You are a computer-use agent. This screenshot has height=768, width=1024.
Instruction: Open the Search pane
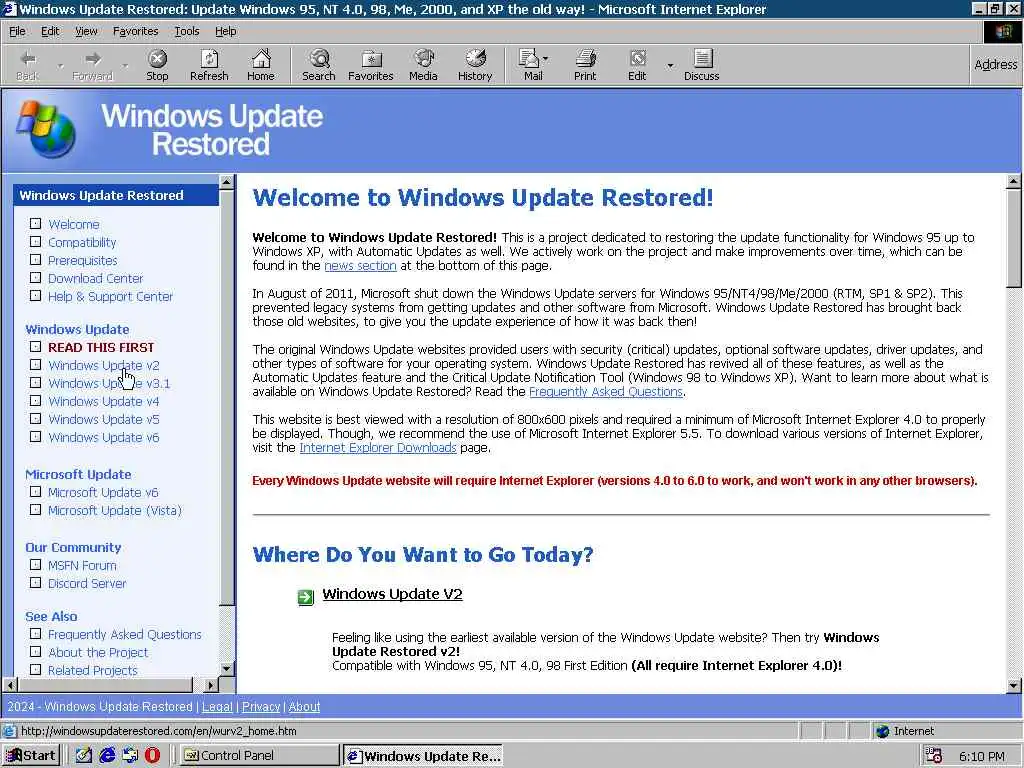coord(319,65)
